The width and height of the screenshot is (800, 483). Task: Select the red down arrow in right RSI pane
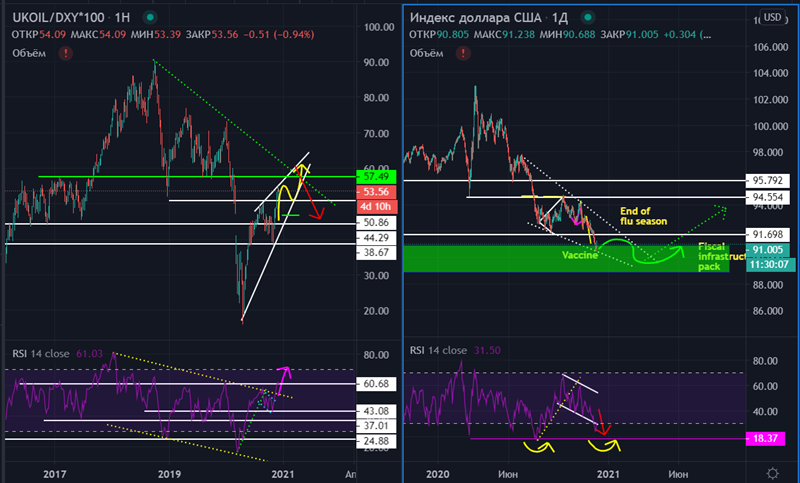coord(601,423)
